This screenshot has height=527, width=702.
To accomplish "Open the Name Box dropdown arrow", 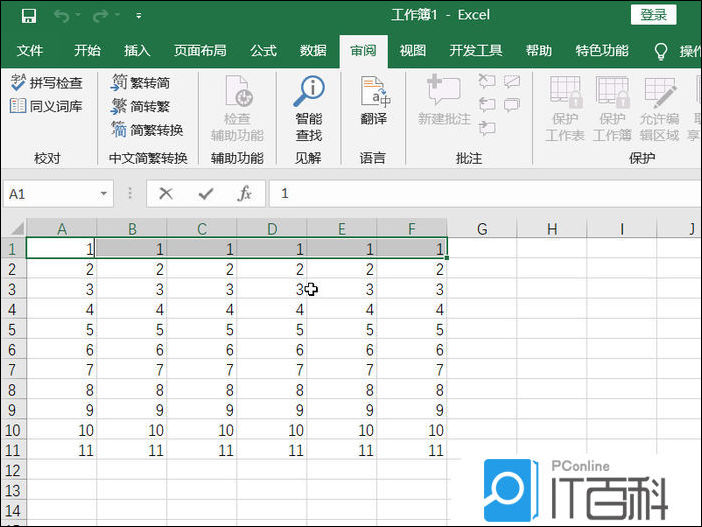I will tap(104, 194).
